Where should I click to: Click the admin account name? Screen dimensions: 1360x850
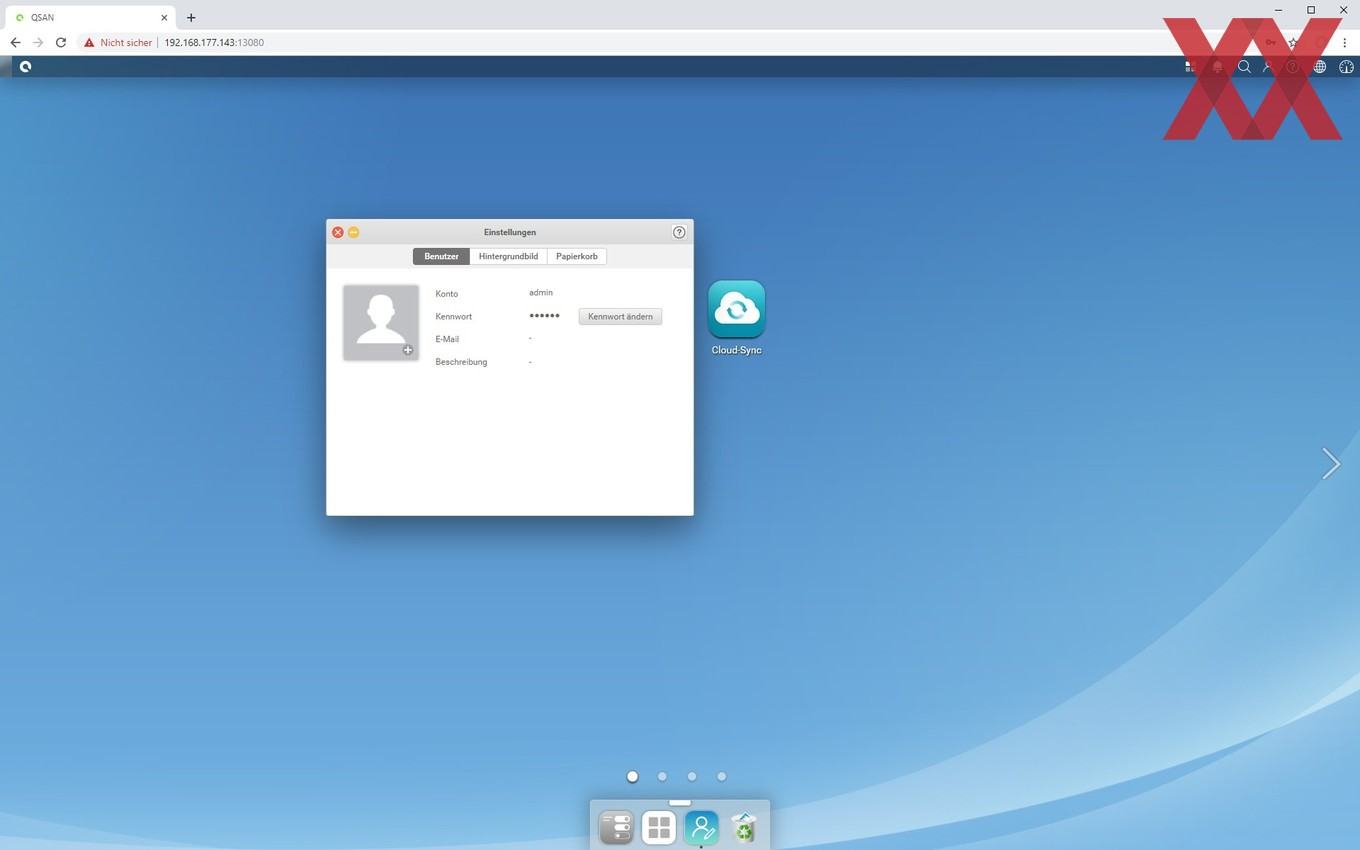coord(541,292)
